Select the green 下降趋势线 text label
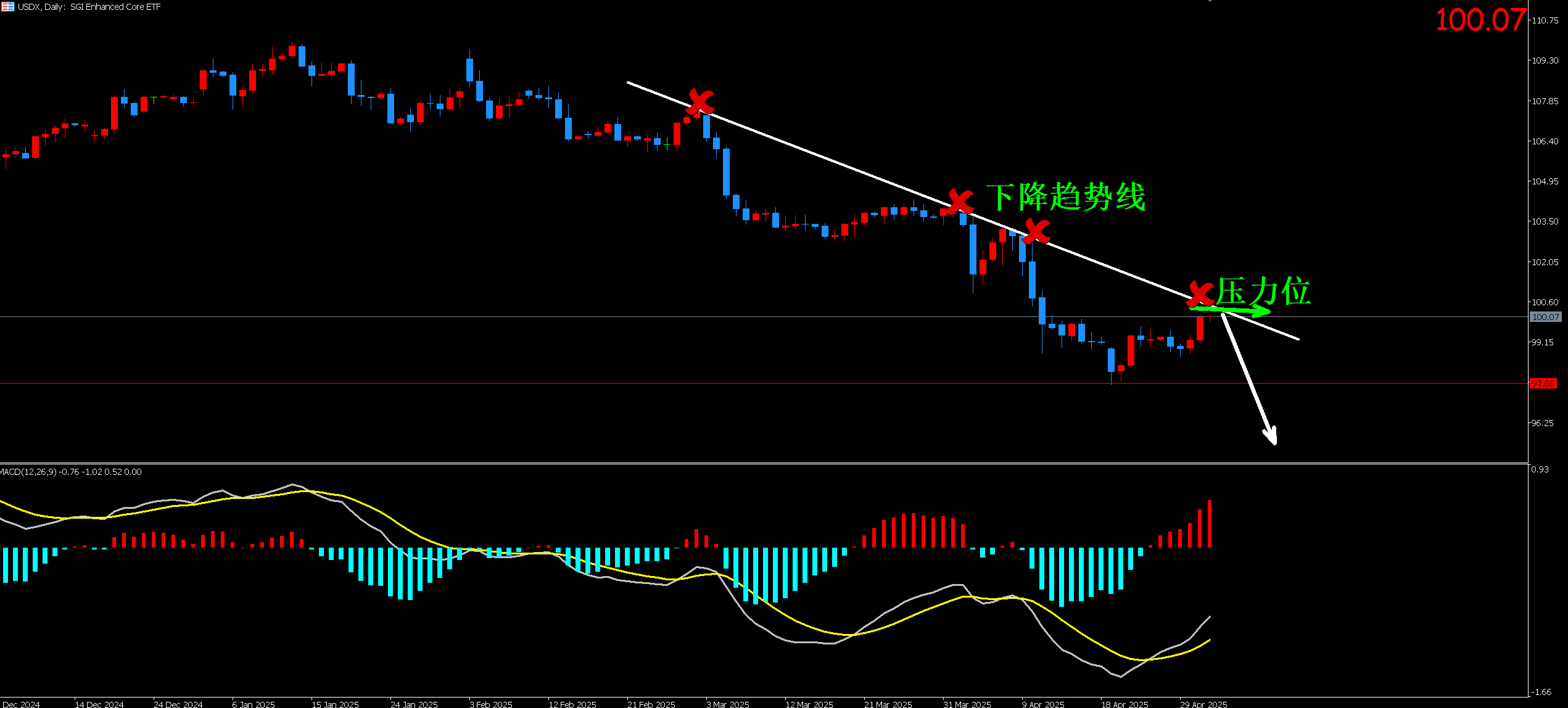The width and height of the screenshot is (1568, 708). coord(1066,197)
